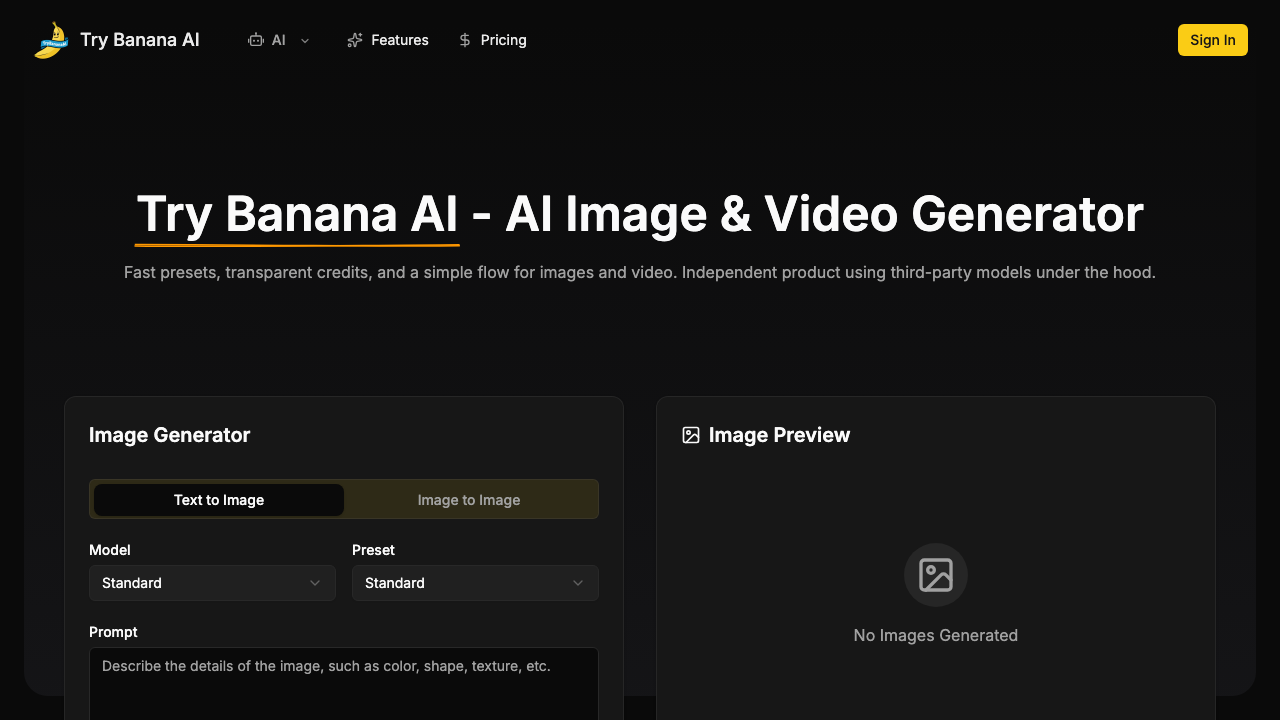Click the sparkles Features icon

(355, 40)
